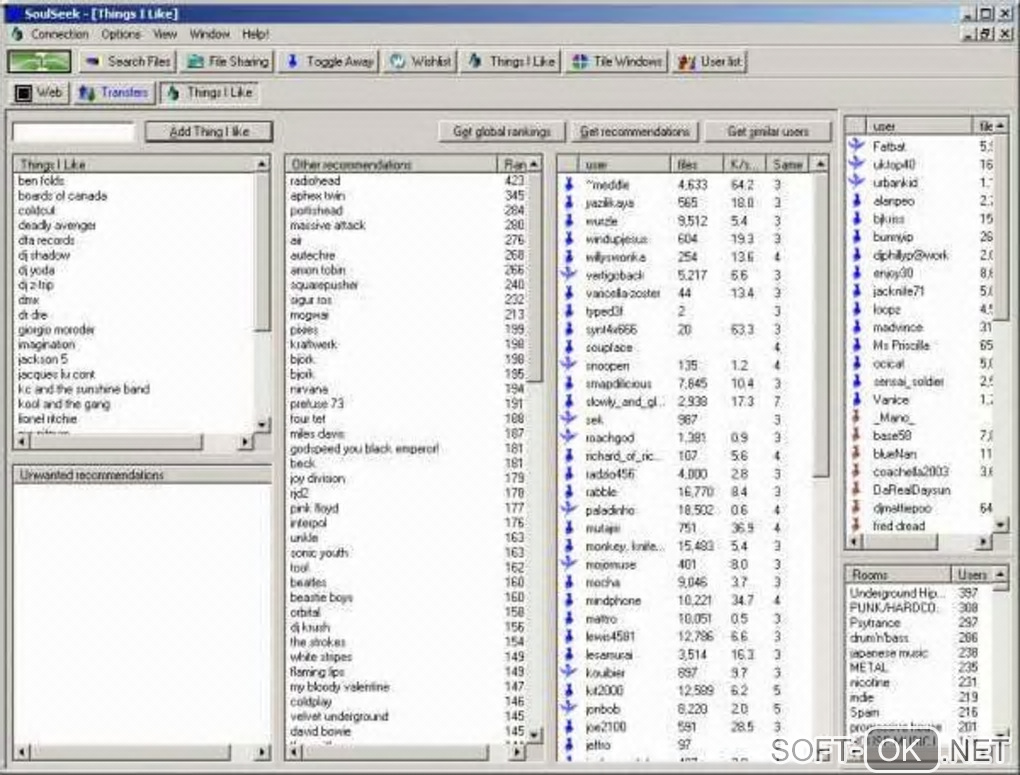The width and height of the screenshot is (1020, 775).
Task: Click the bird icon next to vertigoback
Action: pos(569,275)
